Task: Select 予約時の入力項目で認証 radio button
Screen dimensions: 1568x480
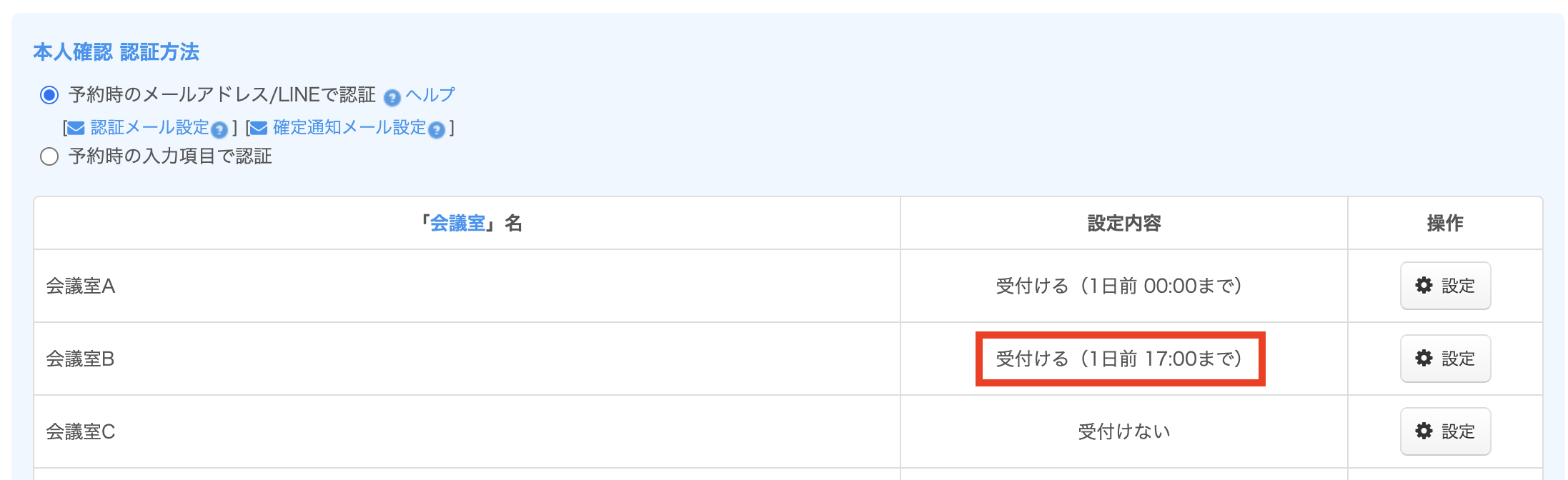Action: (x=49, y=156)
